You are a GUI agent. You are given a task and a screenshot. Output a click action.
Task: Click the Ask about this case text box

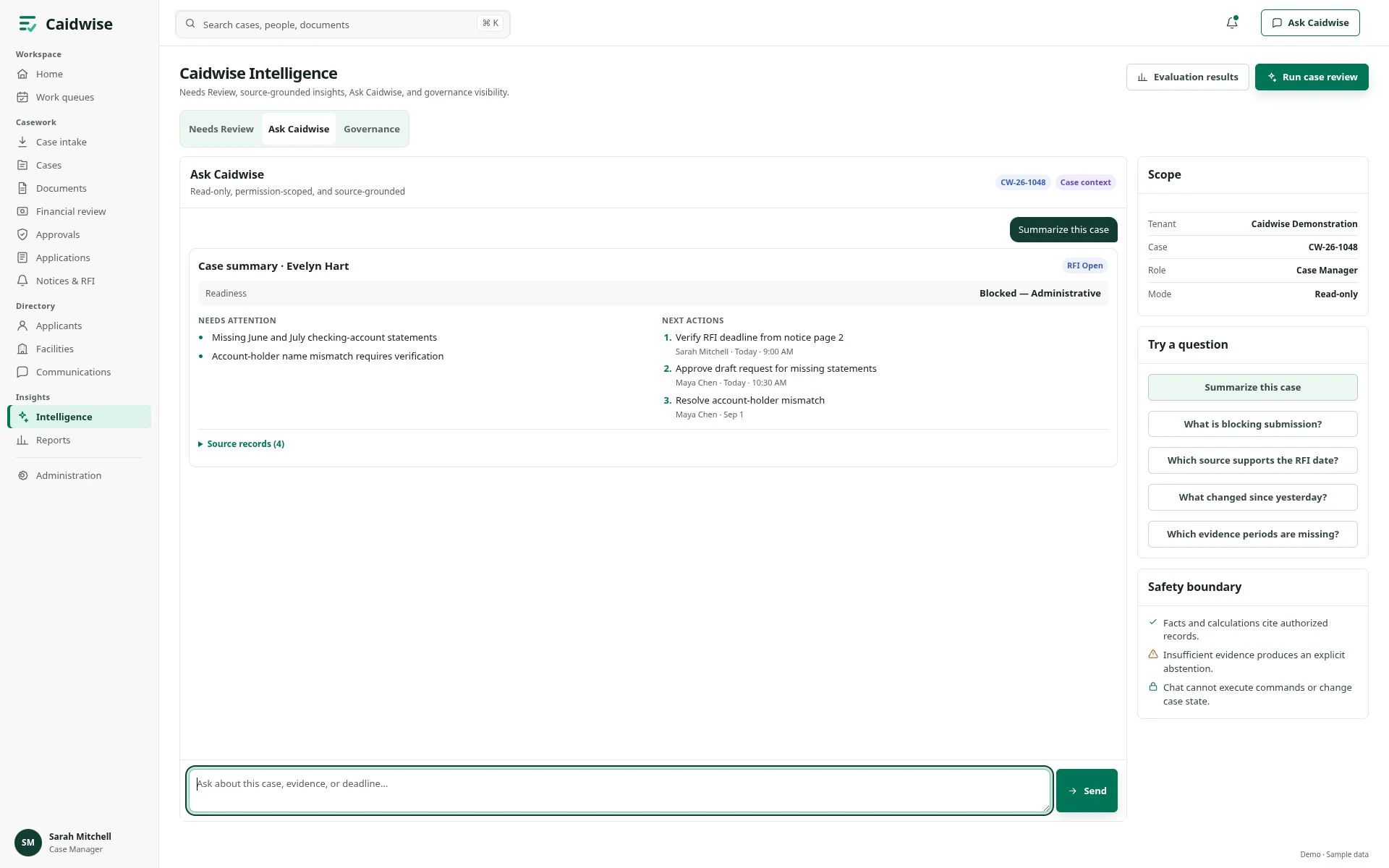tap(619, 791)
